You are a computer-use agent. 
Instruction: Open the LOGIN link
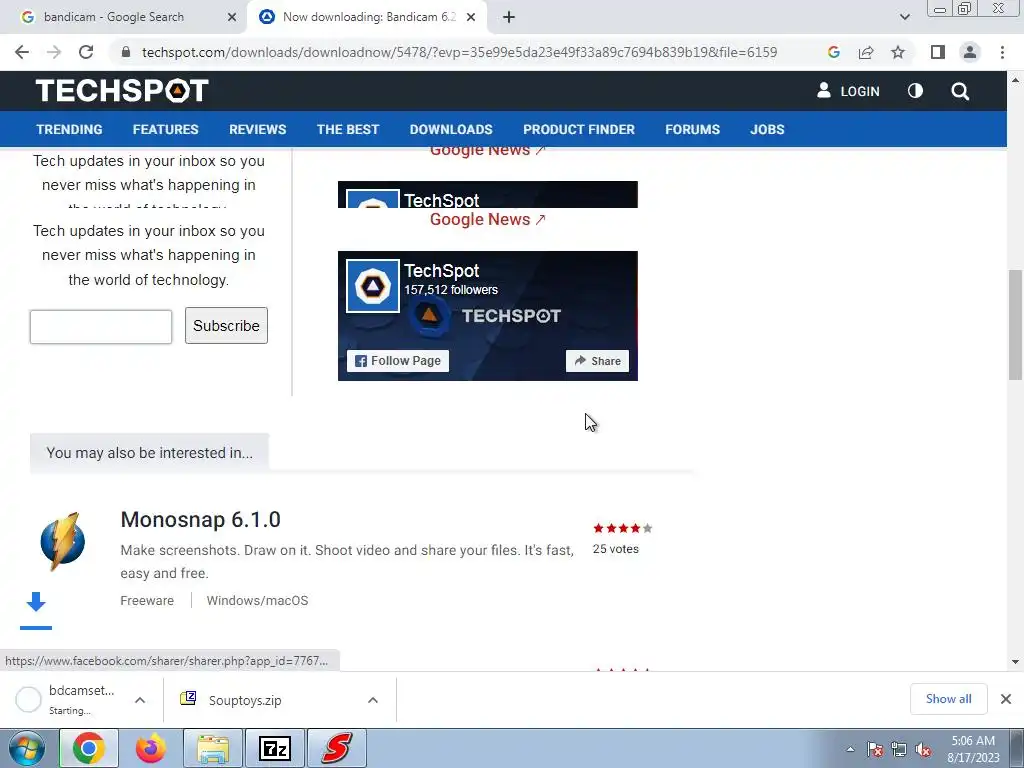(848, 91)
